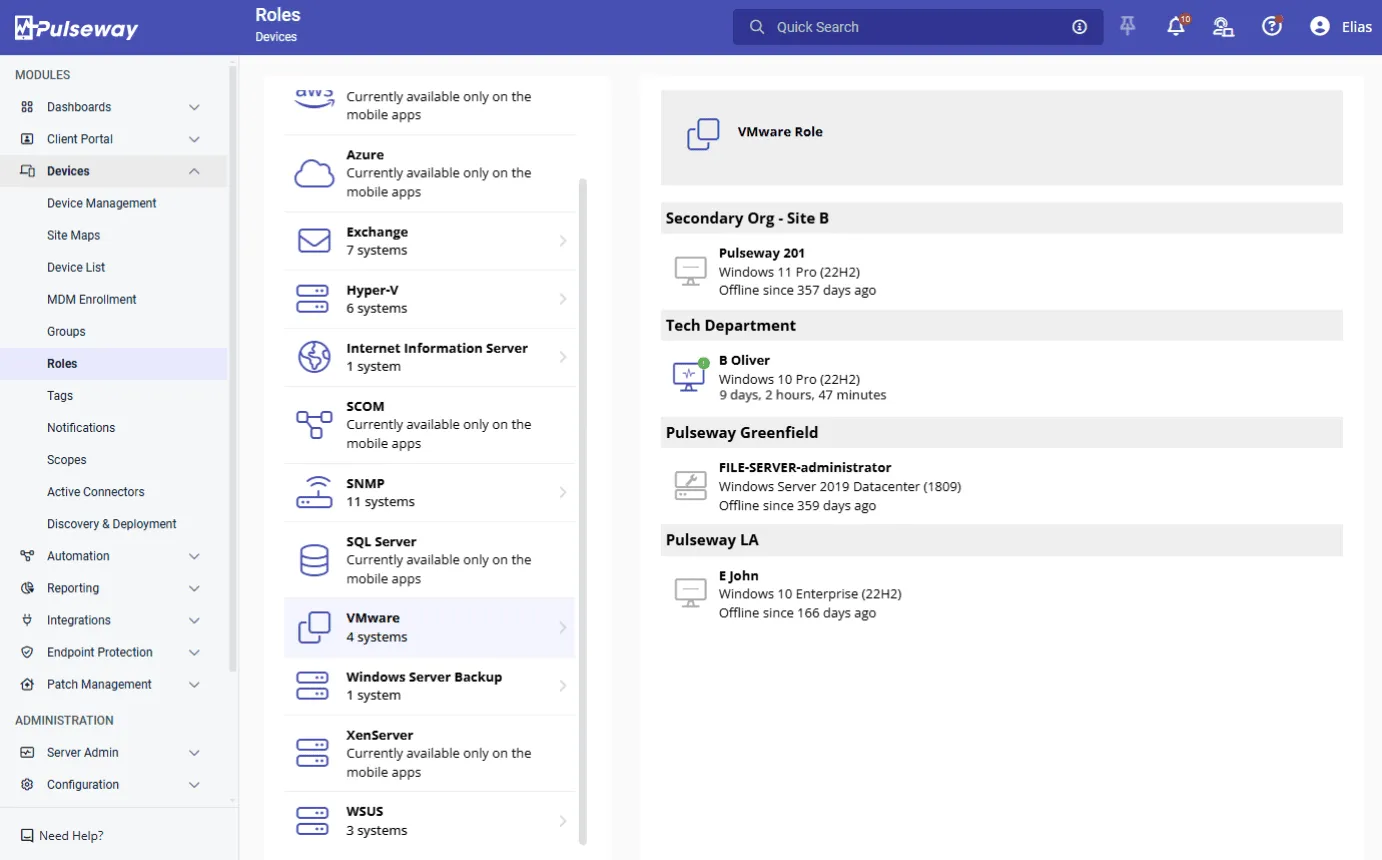Select Windows Server Backup role name
The image size is (1382, 860).
point(424,677)
